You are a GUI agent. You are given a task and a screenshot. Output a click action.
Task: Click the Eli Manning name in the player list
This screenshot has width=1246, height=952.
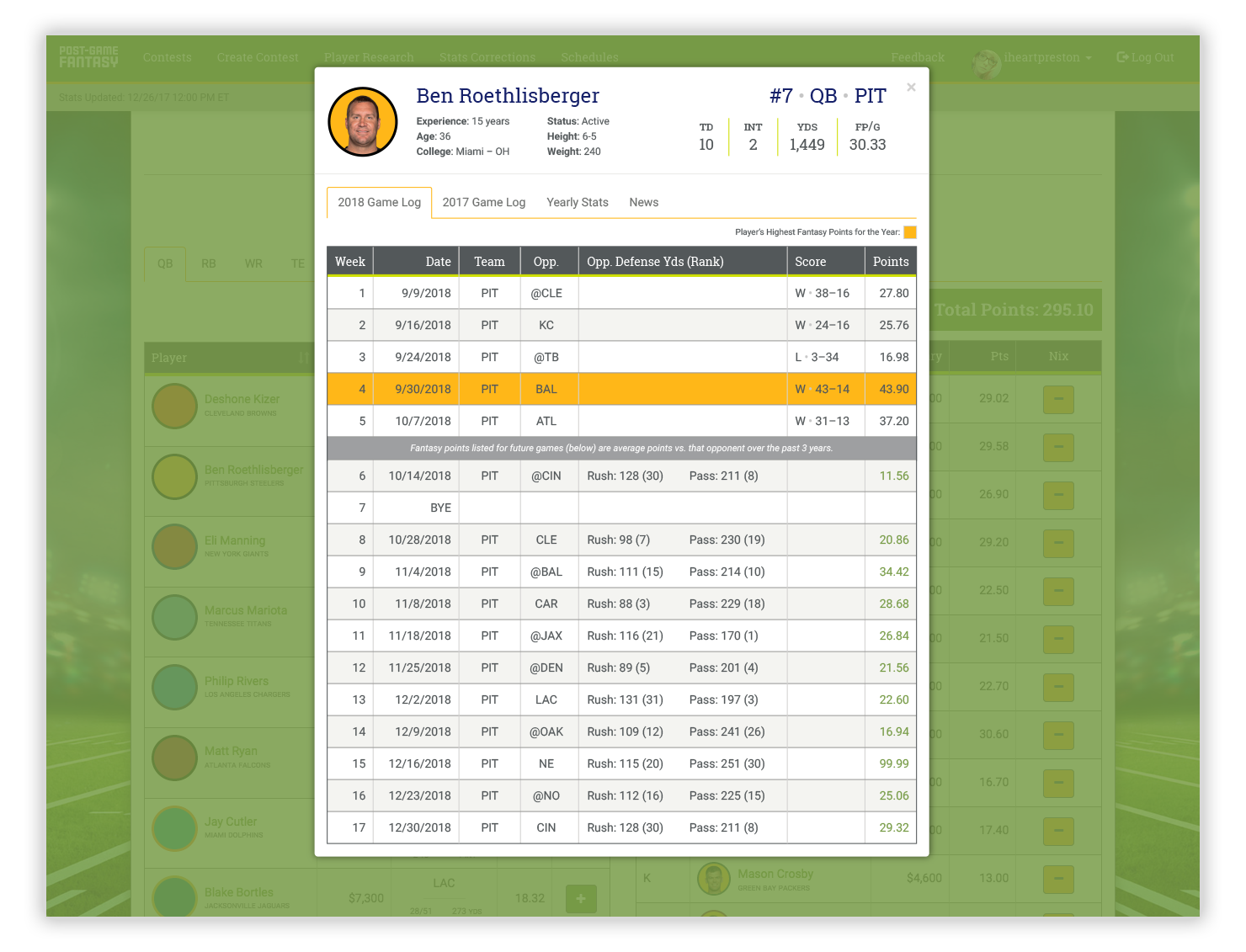pos(235,540)
